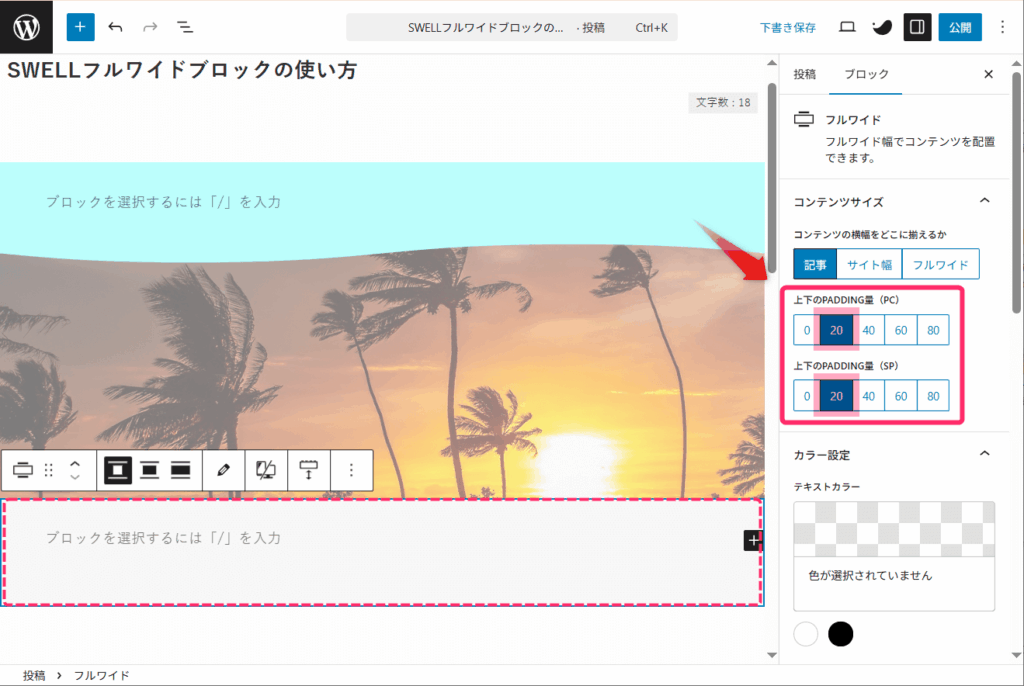Viewport: 1024px width, 686px height.
Task: Click the post title heading
Action: (182, 70)
